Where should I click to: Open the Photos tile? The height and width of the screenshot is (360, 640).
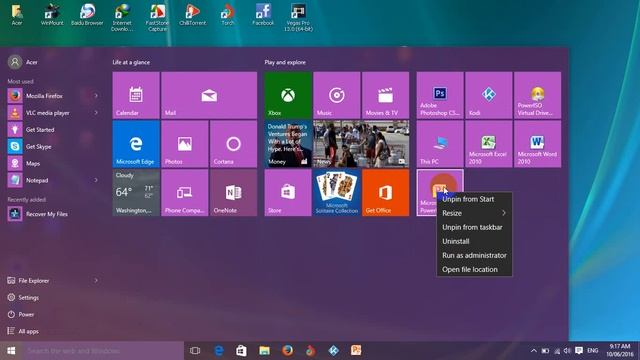184,144
